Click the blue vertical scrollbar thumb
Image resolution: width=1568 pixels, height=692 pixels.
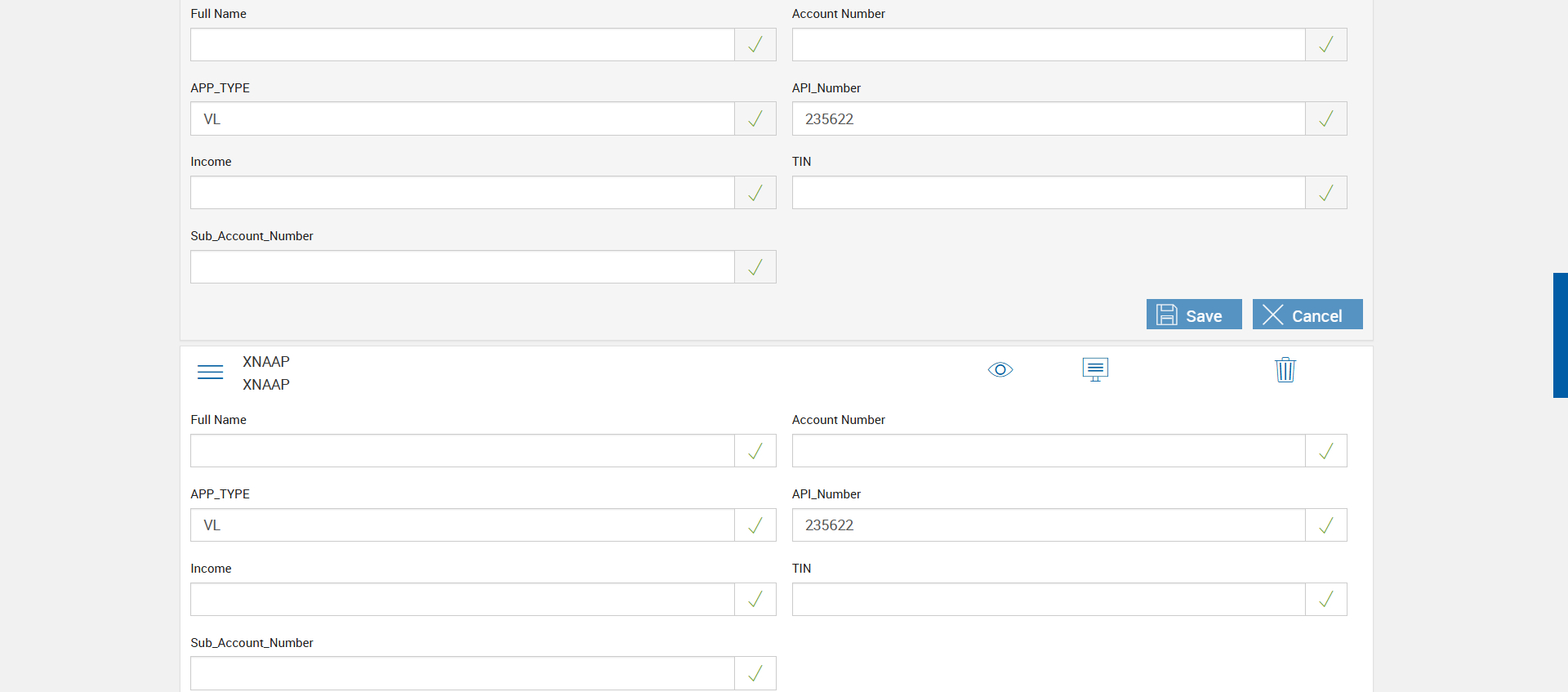tap(1560, 335)
